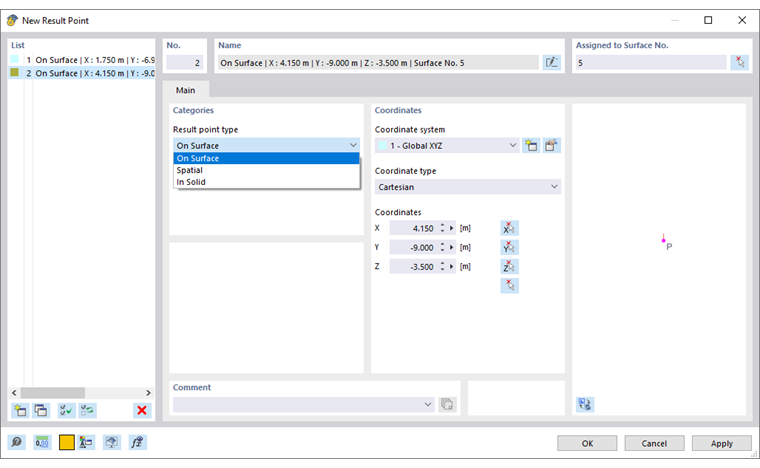Click the Apply button
This screenshot has height=468, width=760.
pos(722,443)
